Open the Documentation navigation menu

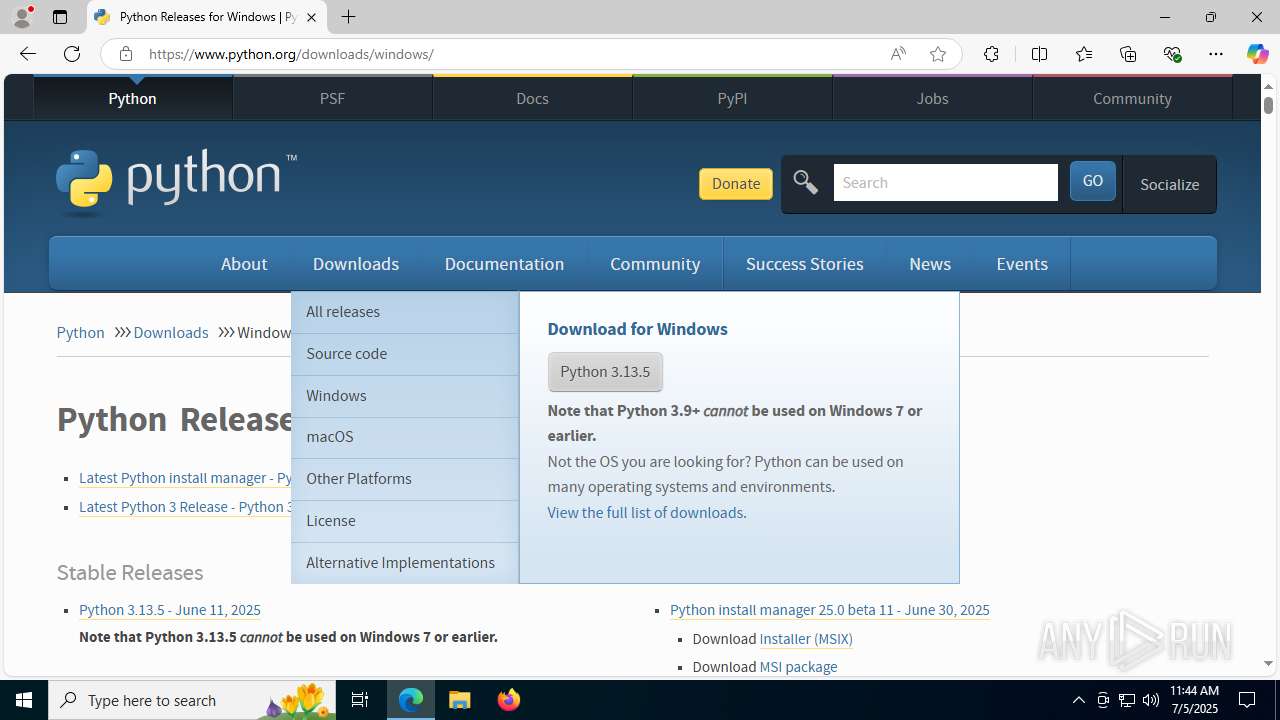[x=504, y=264]
